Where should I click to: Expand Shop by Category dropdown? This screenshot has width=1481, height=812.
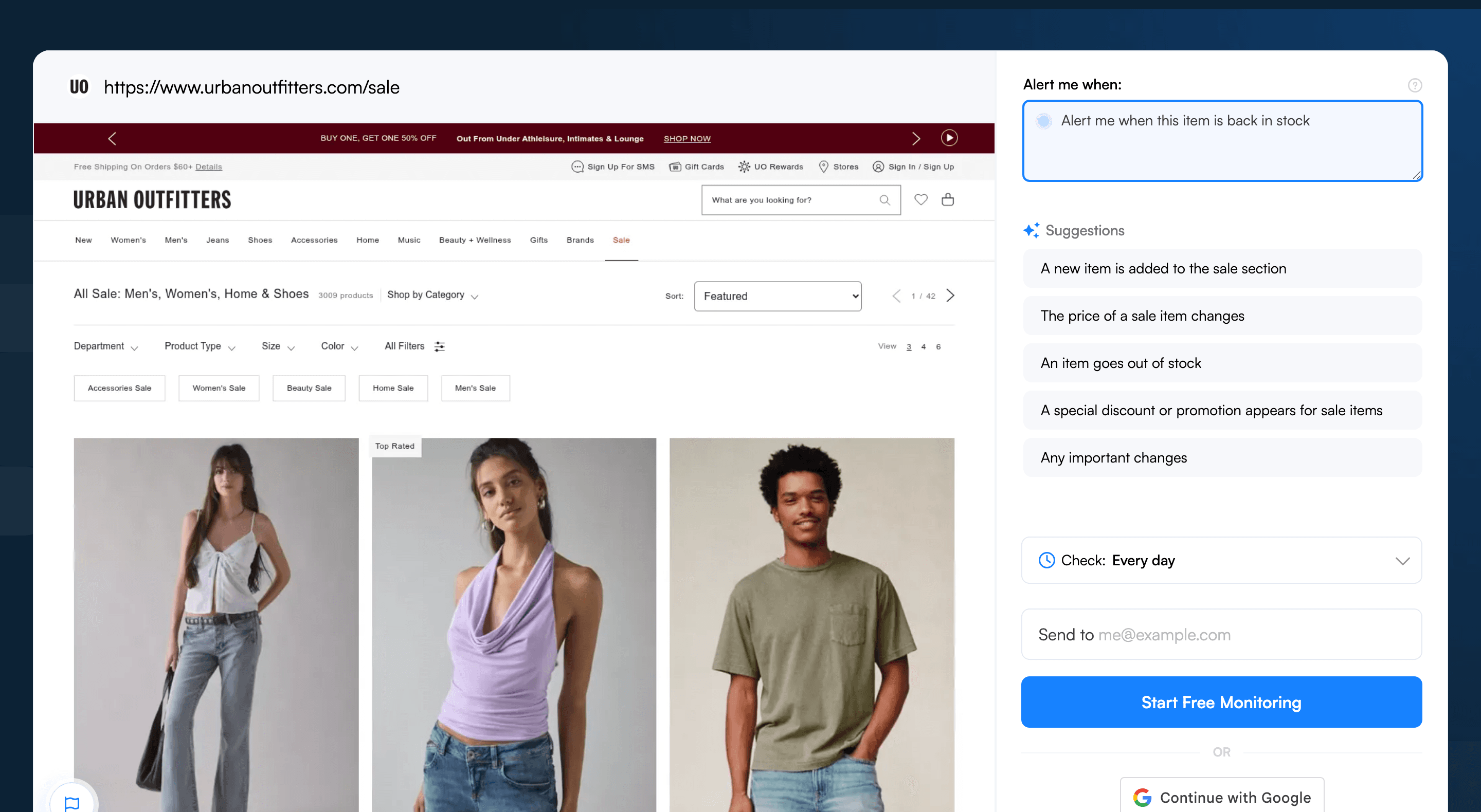point(432,296)
